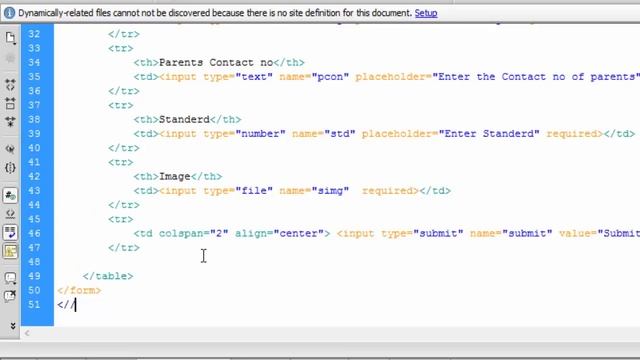Click the Select Parent Tag icon
640x360 pixels.
coord(10,149)
